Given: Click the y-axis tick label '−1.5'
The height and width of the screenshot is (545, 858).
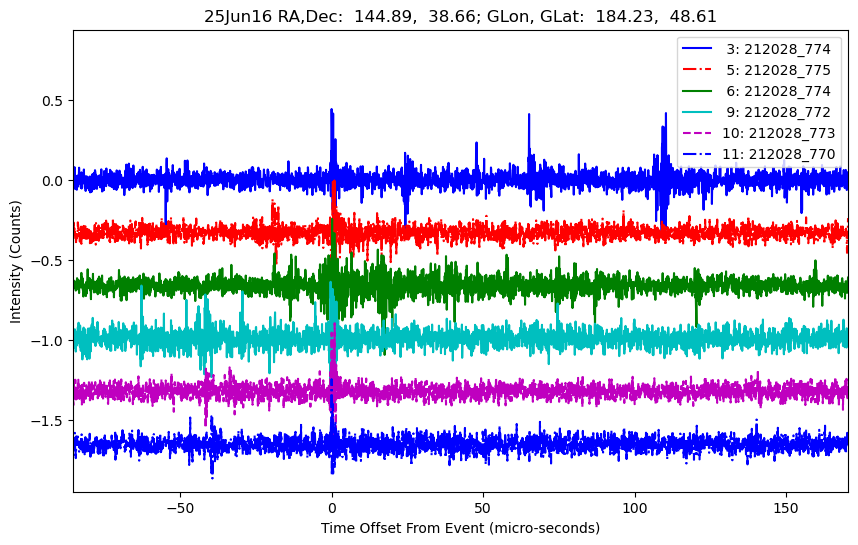Looking at the screenshot, I should tap(48, 421).
